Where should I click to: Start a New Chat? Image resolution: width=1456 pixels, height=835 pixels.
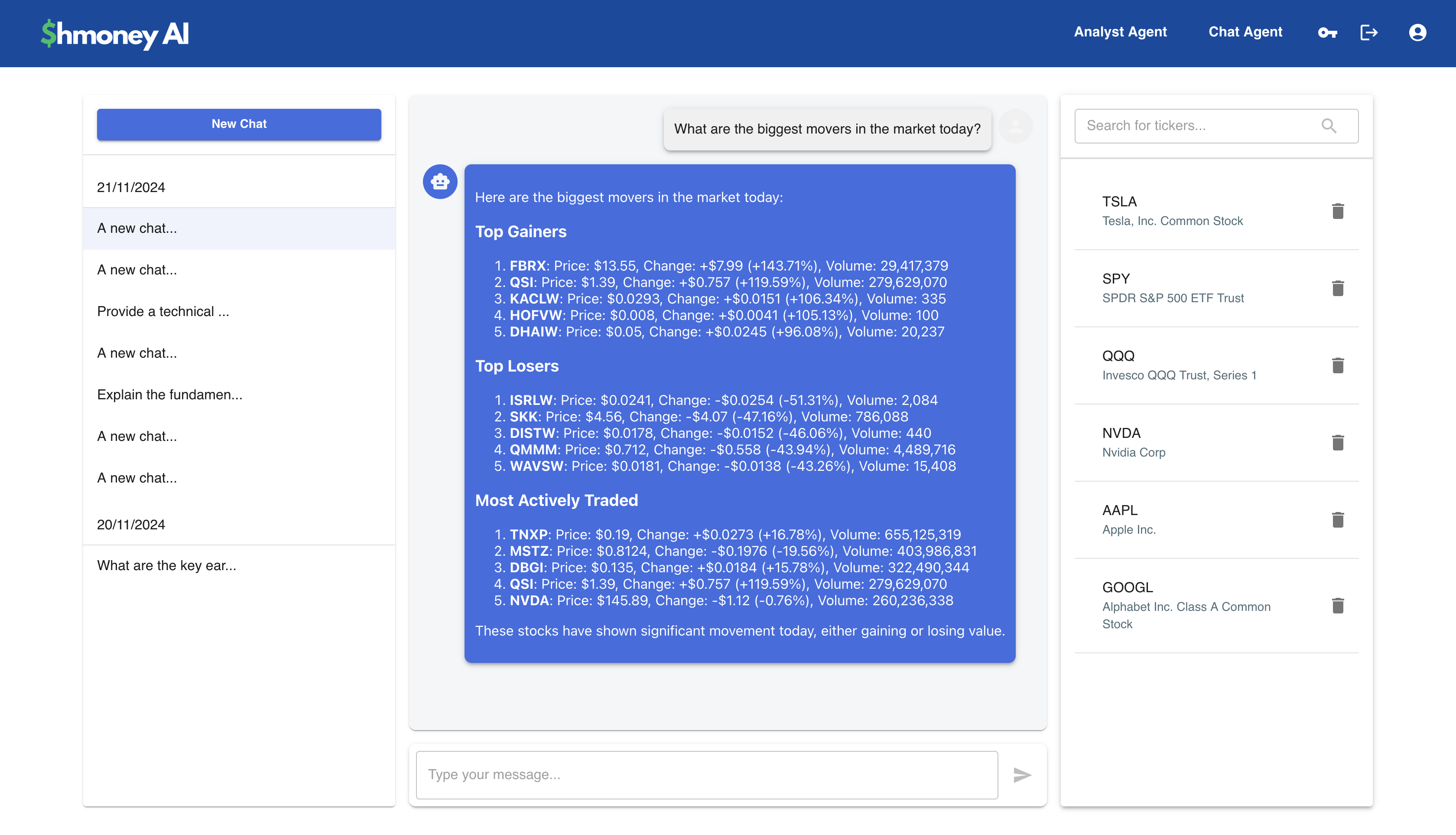tap(238, 124)
